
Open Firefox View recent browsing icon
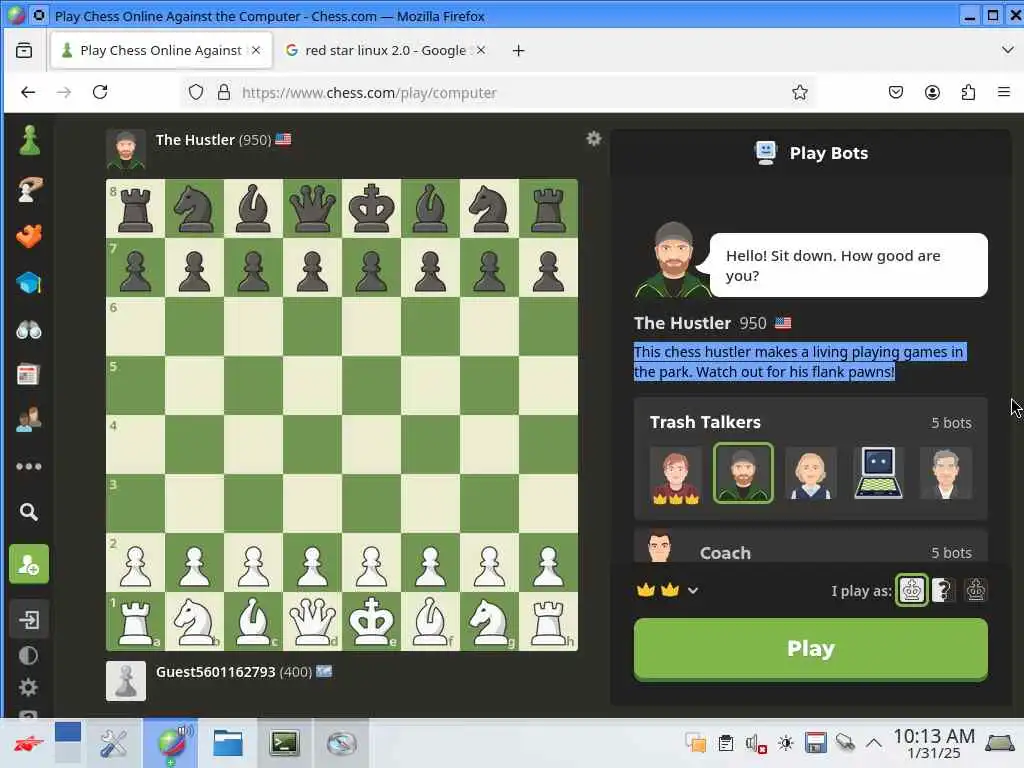click(24, 50)
